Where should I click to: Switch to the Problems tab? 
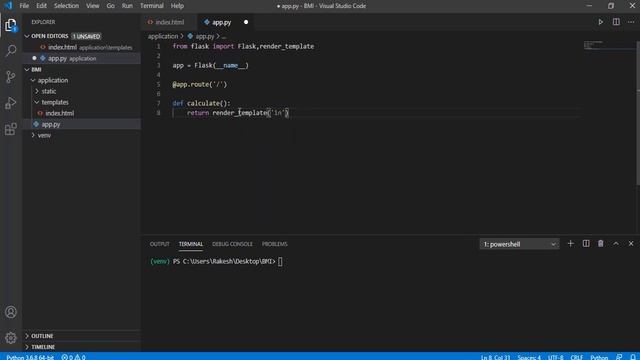[x=275, y=244]
